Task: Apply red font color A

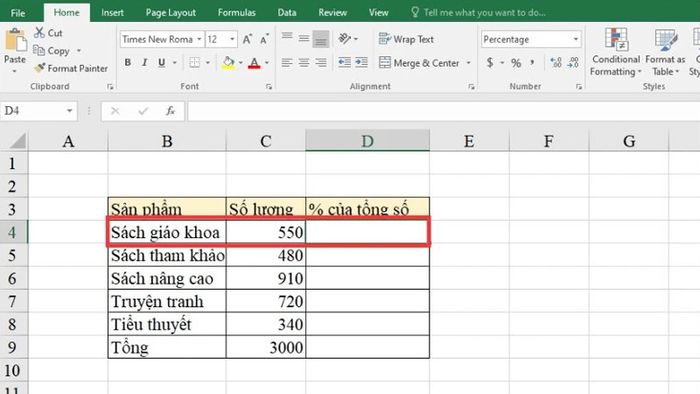Action: (254, 62)
